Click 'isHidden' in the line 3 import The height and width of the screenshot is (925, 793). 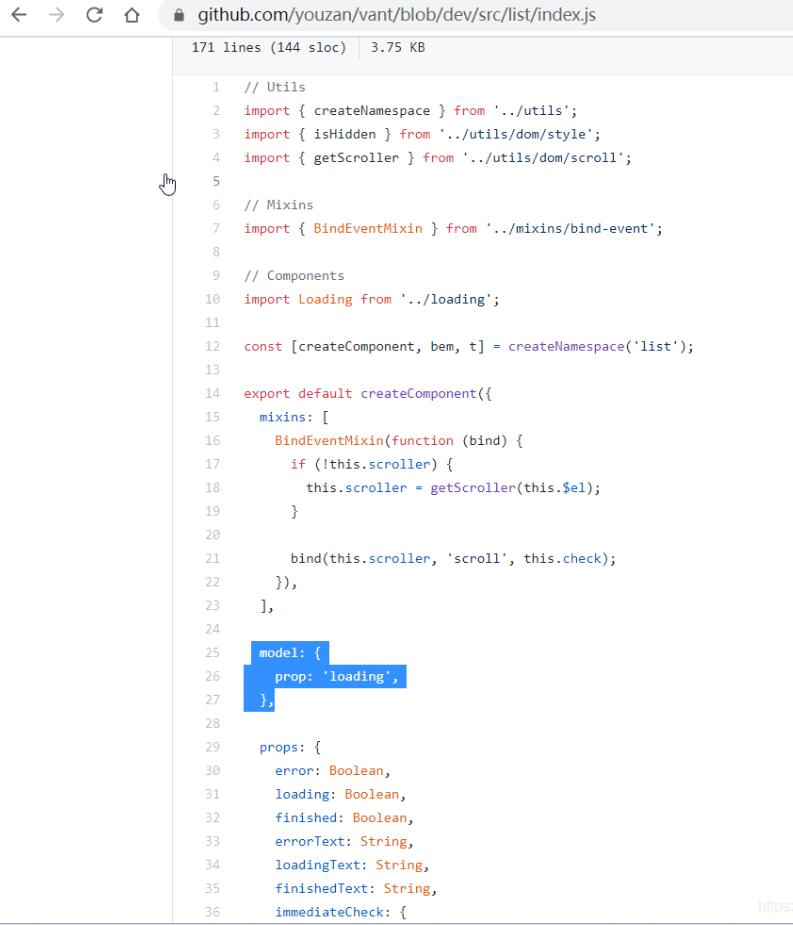(345, 135)
